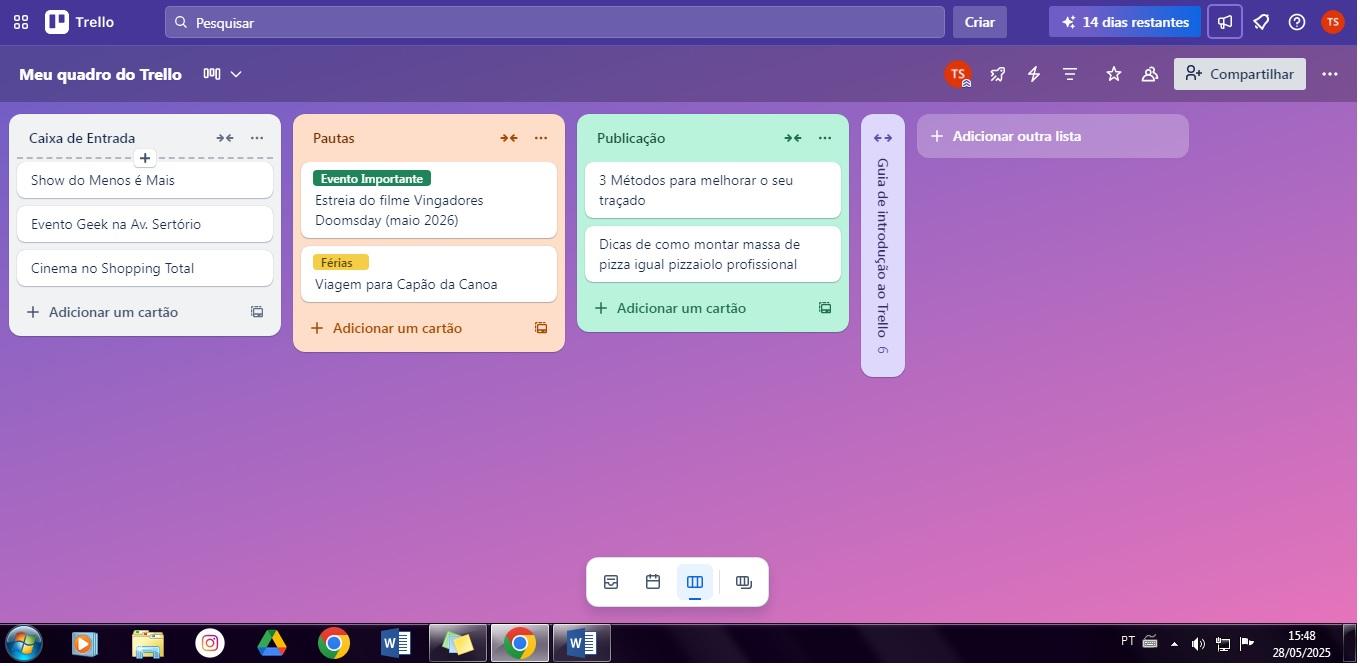This screenshot has height=666, width=1360.
Task: Click the Férias yellow label
Action: coord(341,263)
